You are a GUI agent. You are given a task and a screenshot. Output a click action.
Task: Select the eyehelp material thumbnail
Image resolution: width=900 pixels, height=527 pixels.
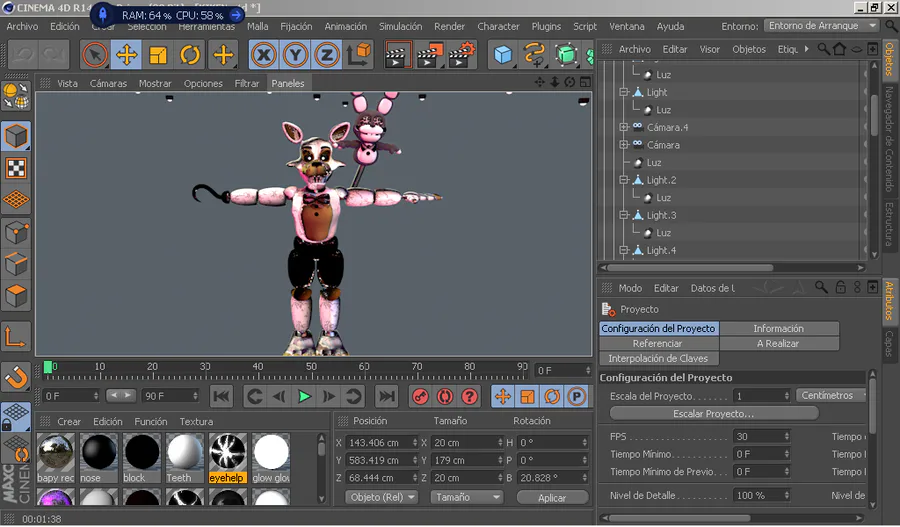click(x=227, y=458)
